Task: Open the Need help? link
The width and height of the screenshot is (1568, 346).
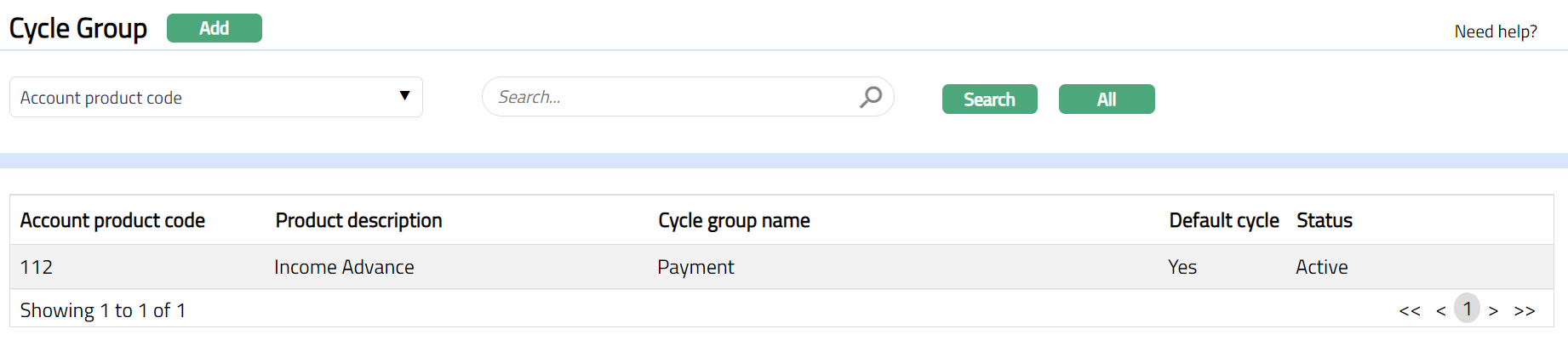Action: [1495, 31]
